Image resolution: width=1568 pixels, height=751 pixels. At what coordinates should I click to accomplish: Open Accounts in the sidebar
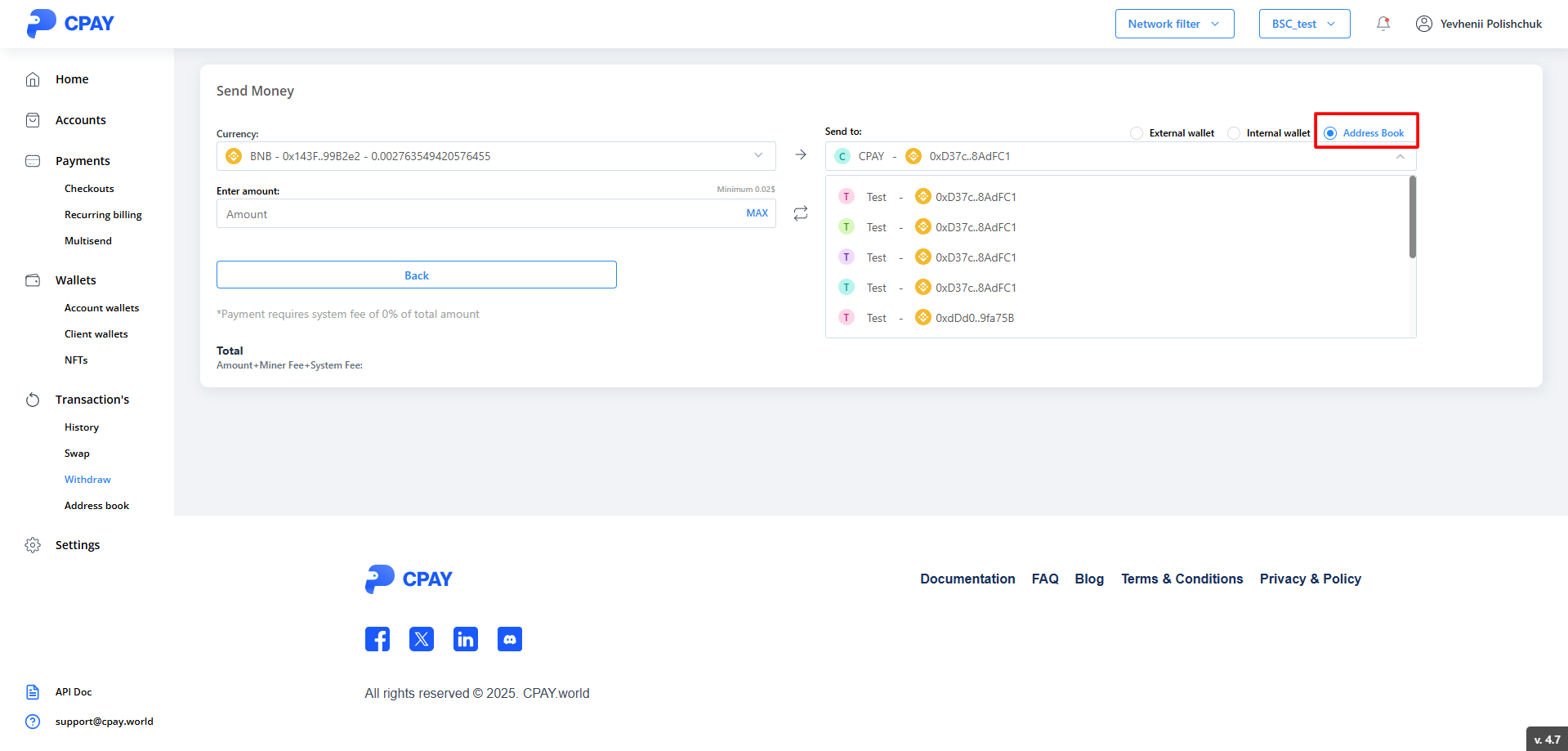point(81,120)
